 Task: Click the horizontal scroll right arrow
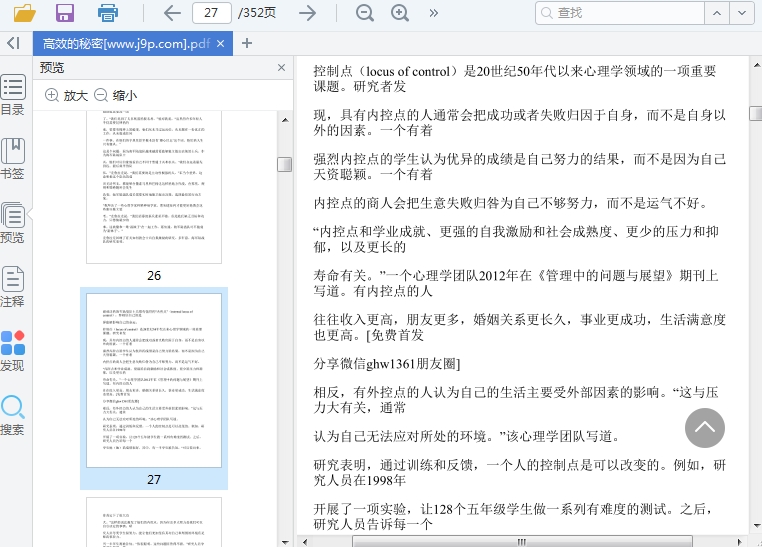pyautogui.click(x=739, y=542)
